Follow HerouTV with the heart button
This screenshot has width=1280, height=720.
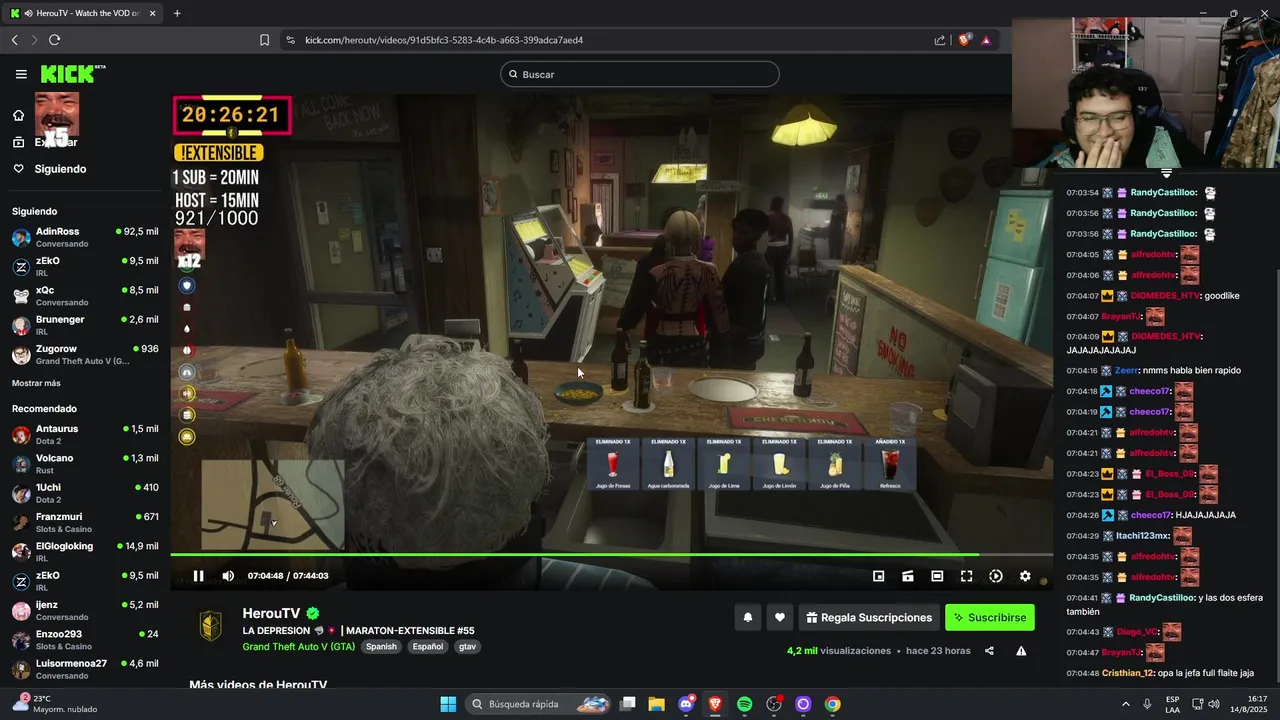tap(780, 618)
